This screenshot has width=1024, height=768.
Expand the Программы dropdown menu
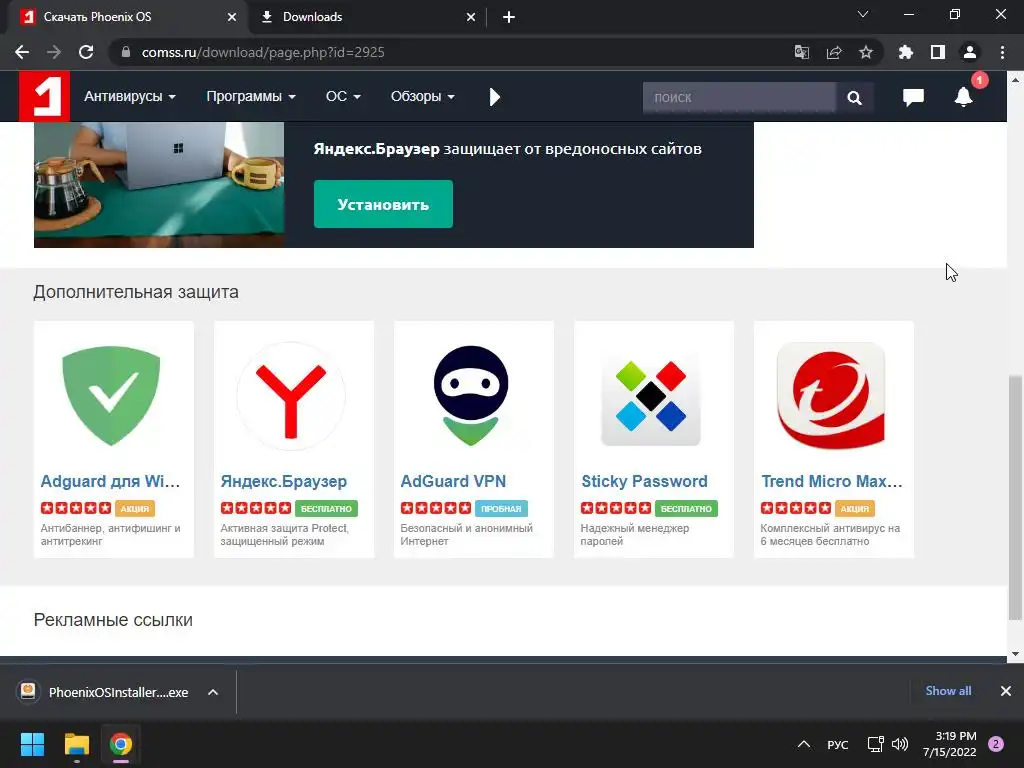click(x=251, y=97)
